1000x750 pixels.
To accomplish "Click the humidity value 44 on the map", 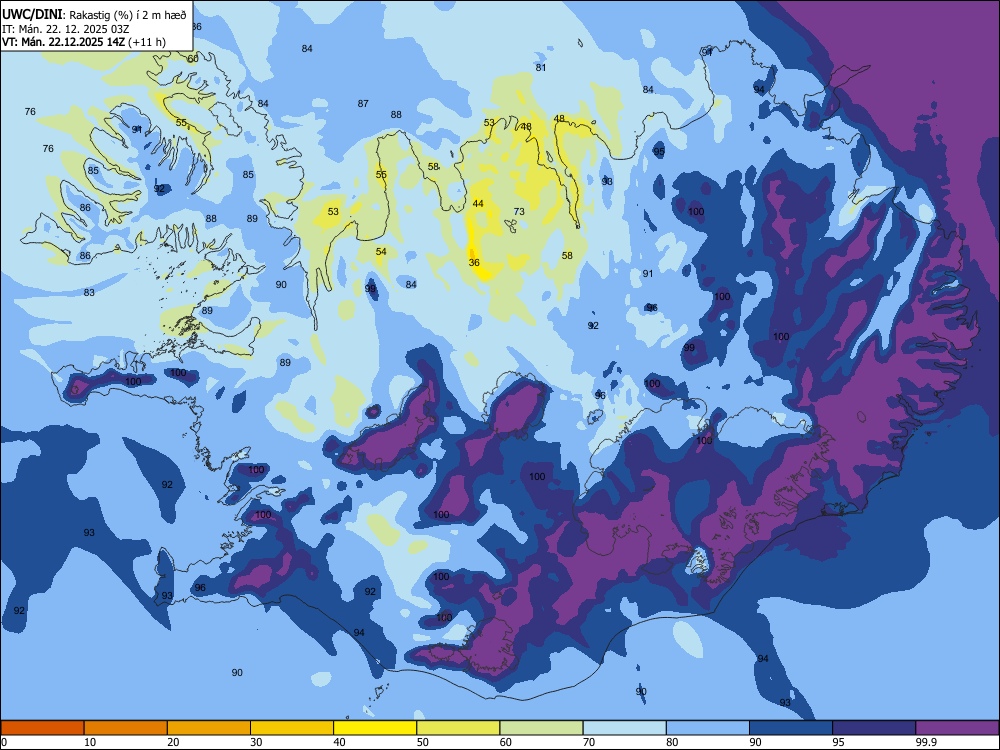I will coord(478,203).
